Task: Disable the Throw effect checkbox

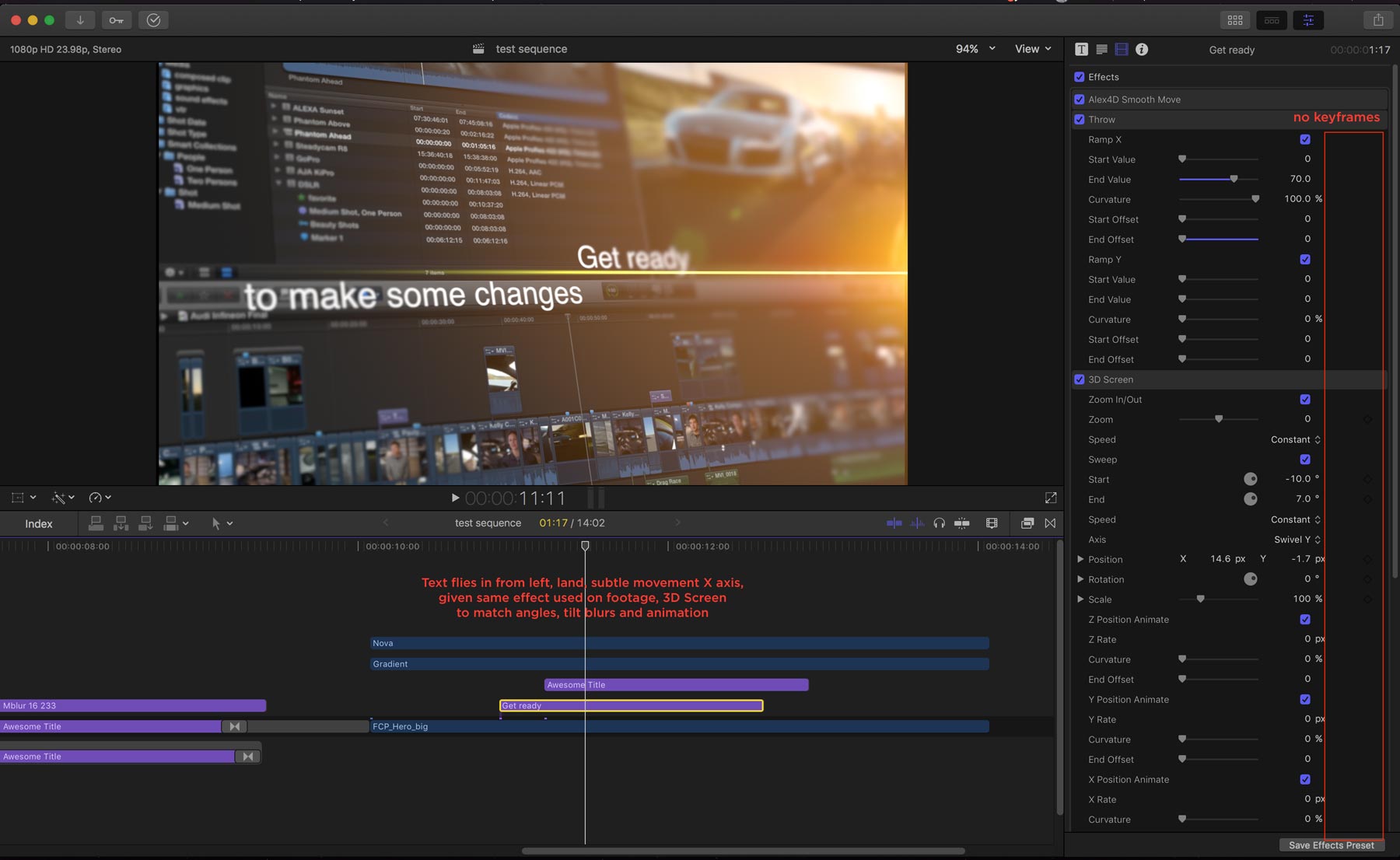Action: coord(1080,120)
